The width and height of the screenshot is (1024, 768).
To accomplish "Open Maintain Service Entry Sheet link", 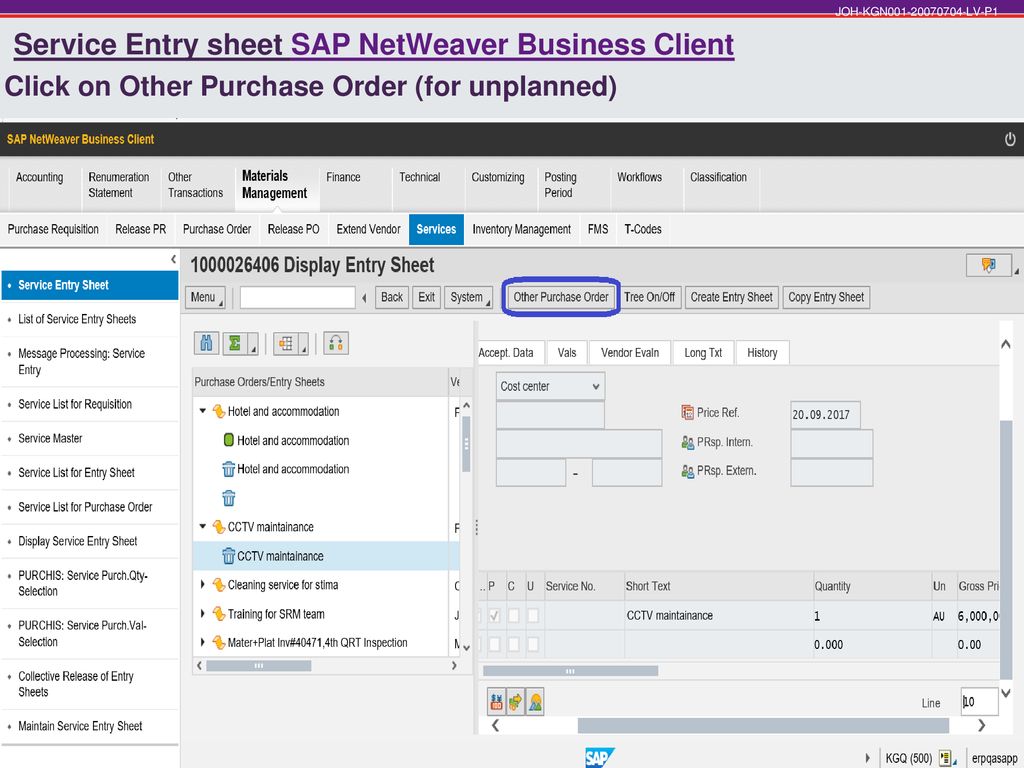I will point(80,726).
